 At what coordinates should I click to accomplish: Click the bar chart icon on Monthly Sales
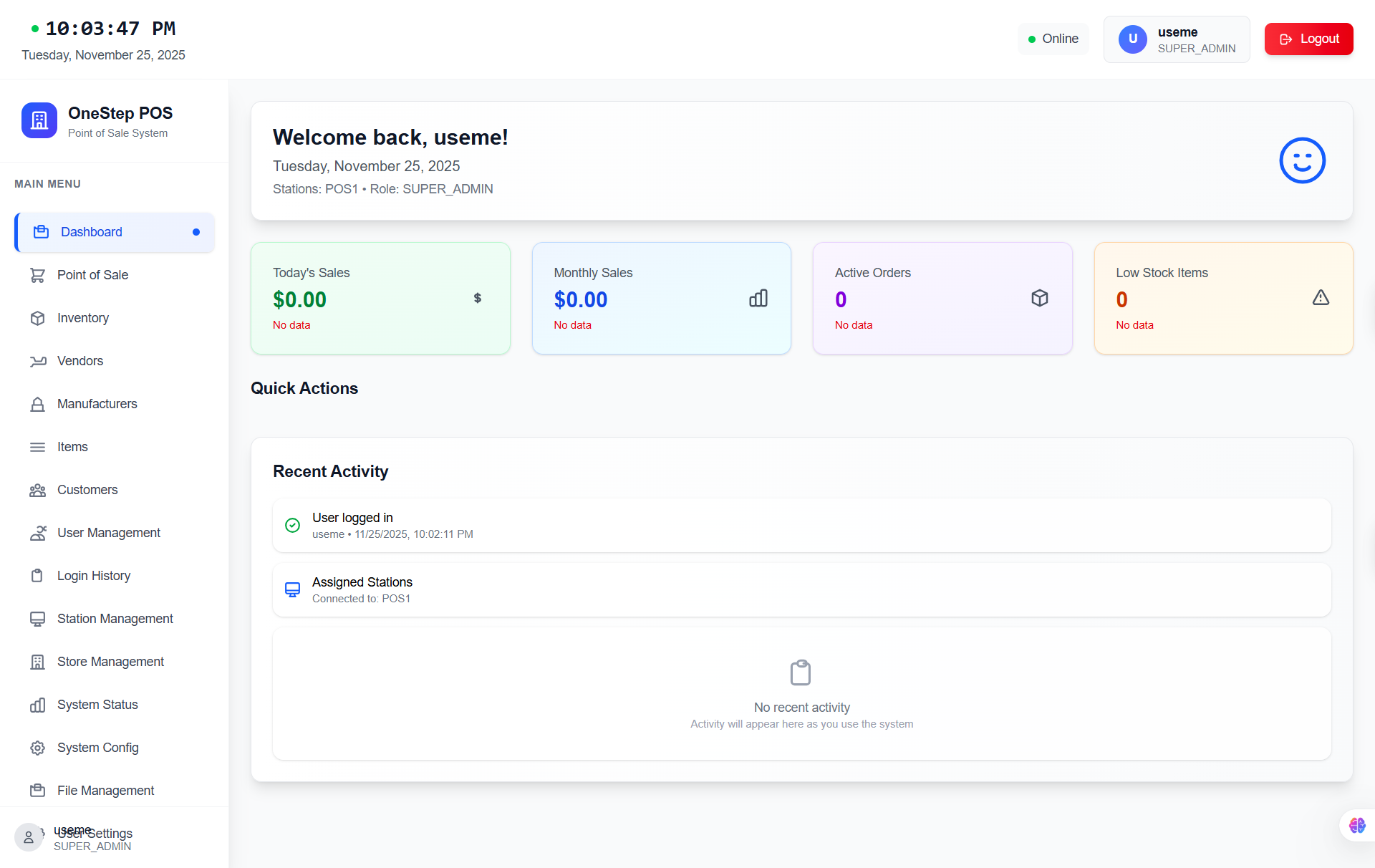coord(758,298)
